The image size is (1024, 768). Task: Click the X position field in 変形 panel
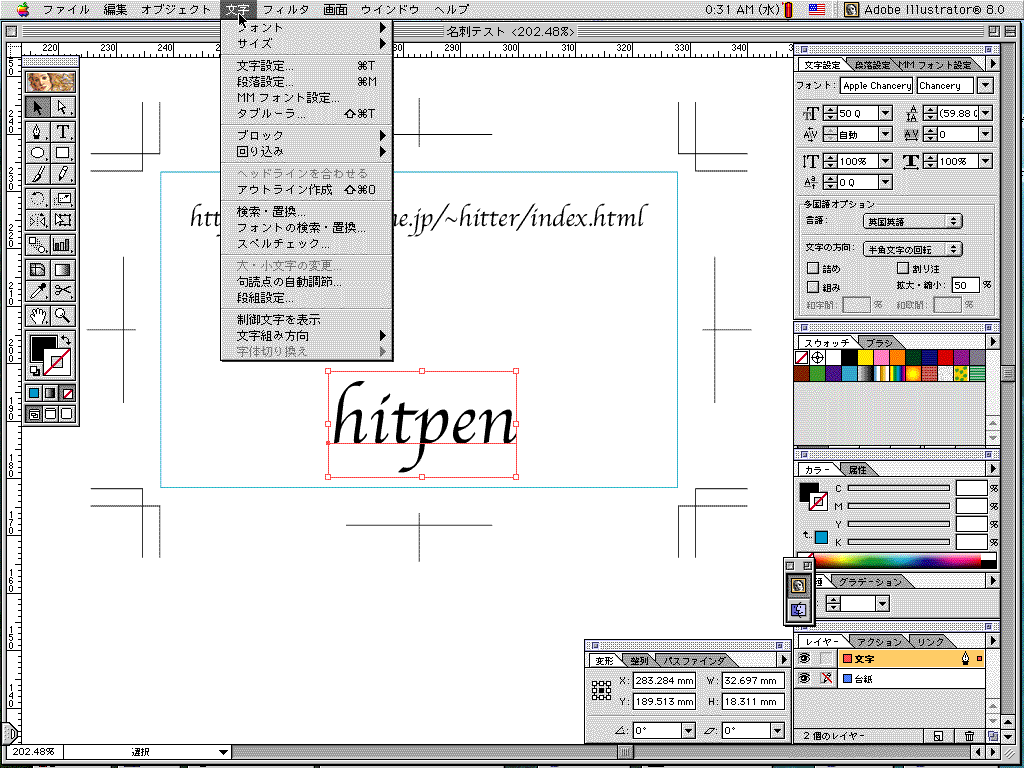click(664, 681)
